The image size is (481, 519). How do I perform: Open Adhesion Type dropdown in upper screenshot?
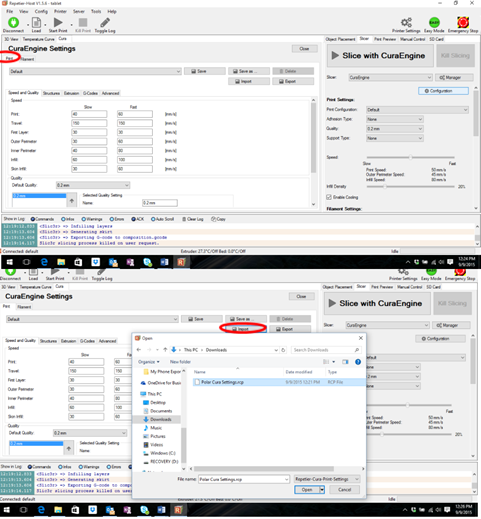395,119
